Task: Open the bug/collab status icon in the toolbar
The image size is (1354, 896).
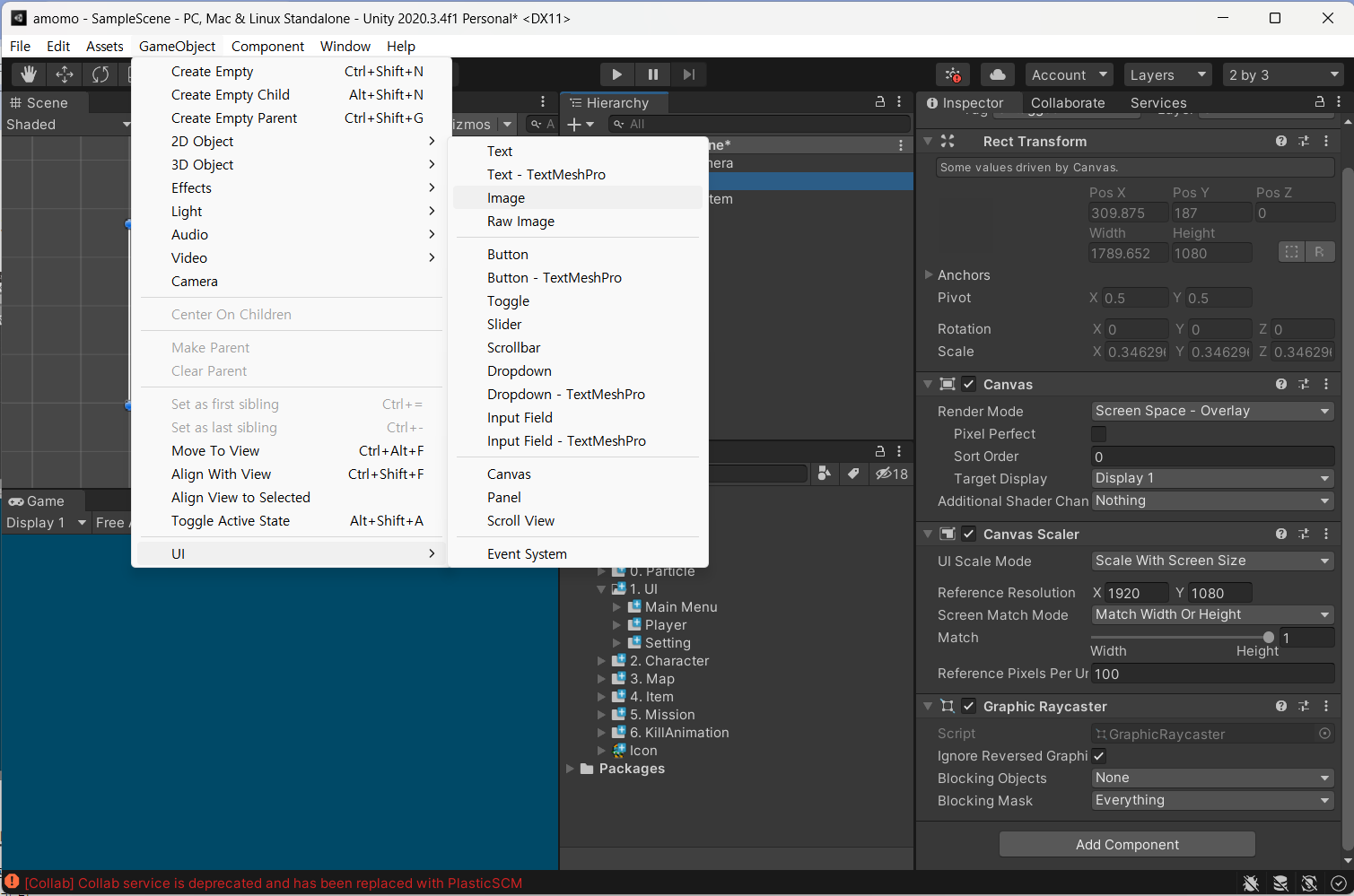Action: pyautogui.click(x=953, y=74)
